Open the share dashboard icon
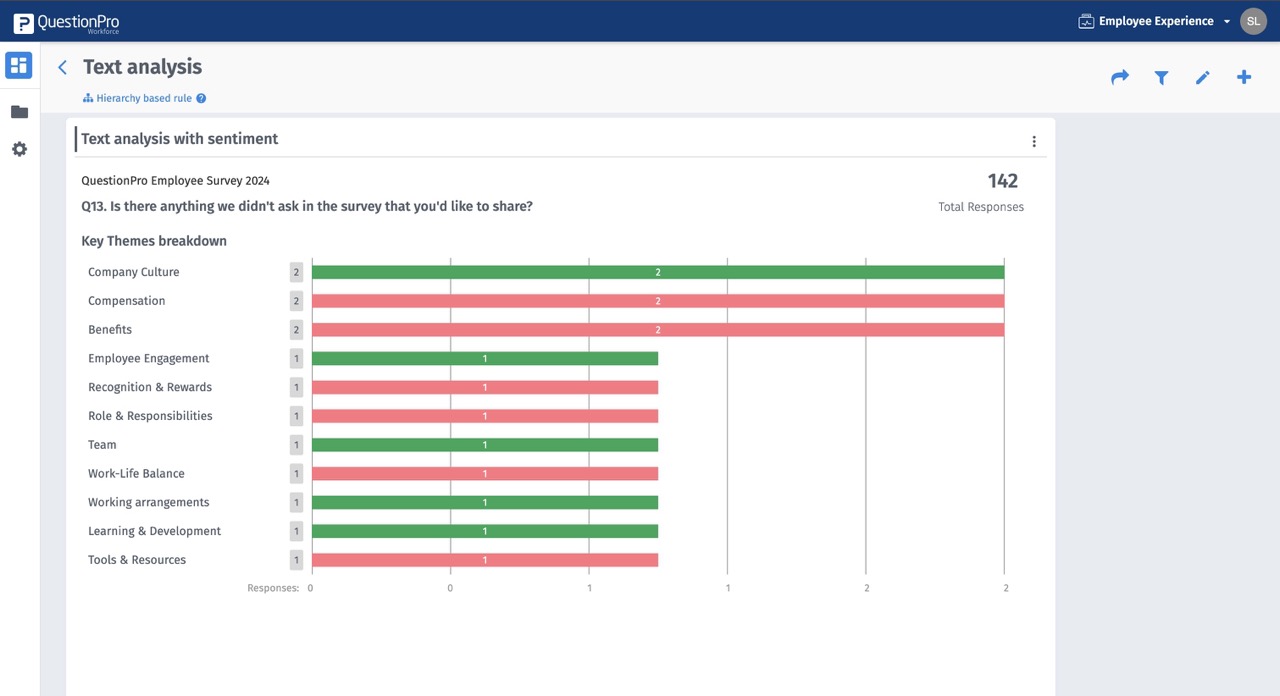The height and width of the screenshot is (696, 1280). pos(1119,76)
